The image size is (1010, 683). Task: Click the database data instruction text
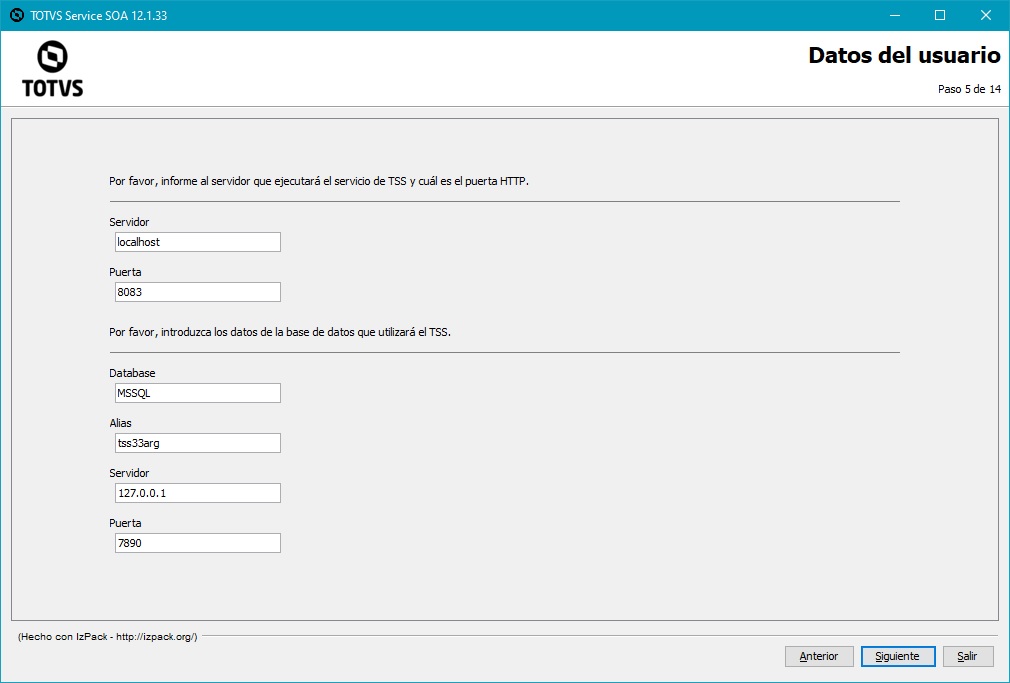(280, 332)
